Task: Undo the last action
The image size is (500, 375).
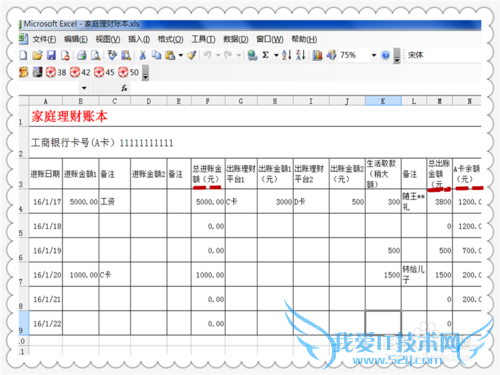Action: tap(208, 55)
